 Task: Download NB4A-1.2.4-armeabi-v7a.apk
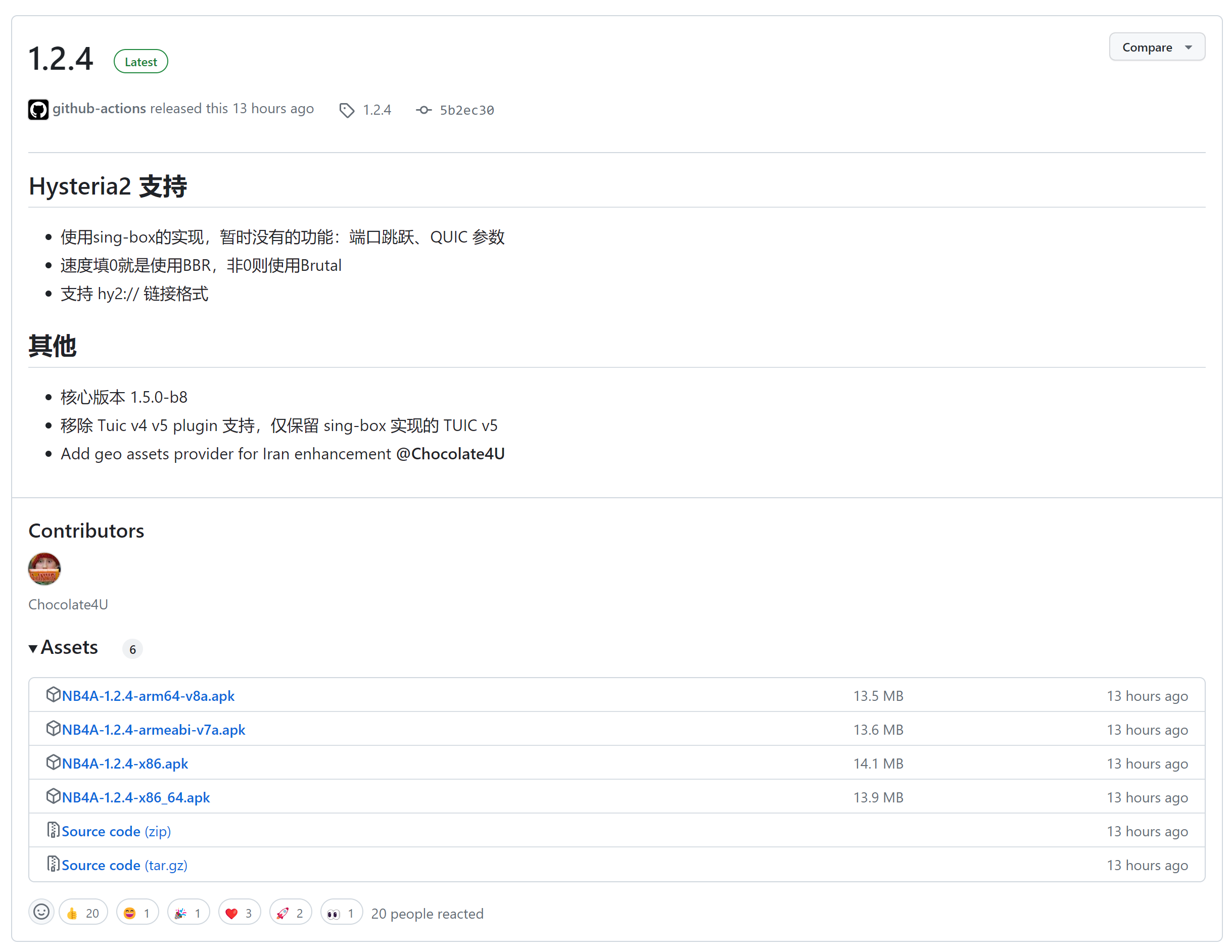tap(154, 730)
